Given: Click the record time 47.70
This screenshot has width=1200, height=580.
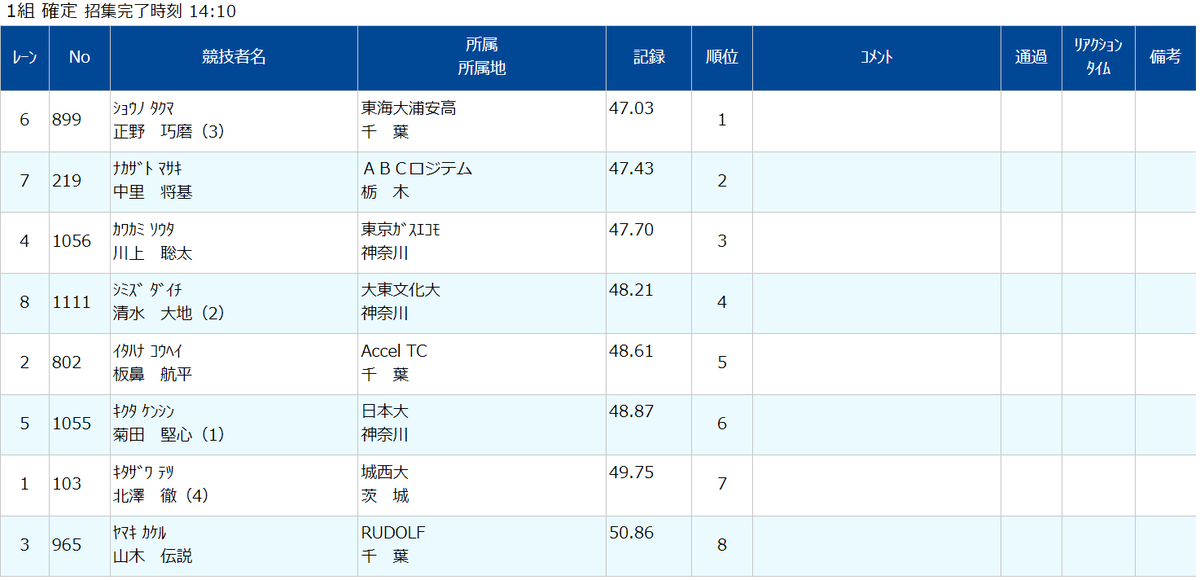Looking at the screenshot, I should pos(631,229).
